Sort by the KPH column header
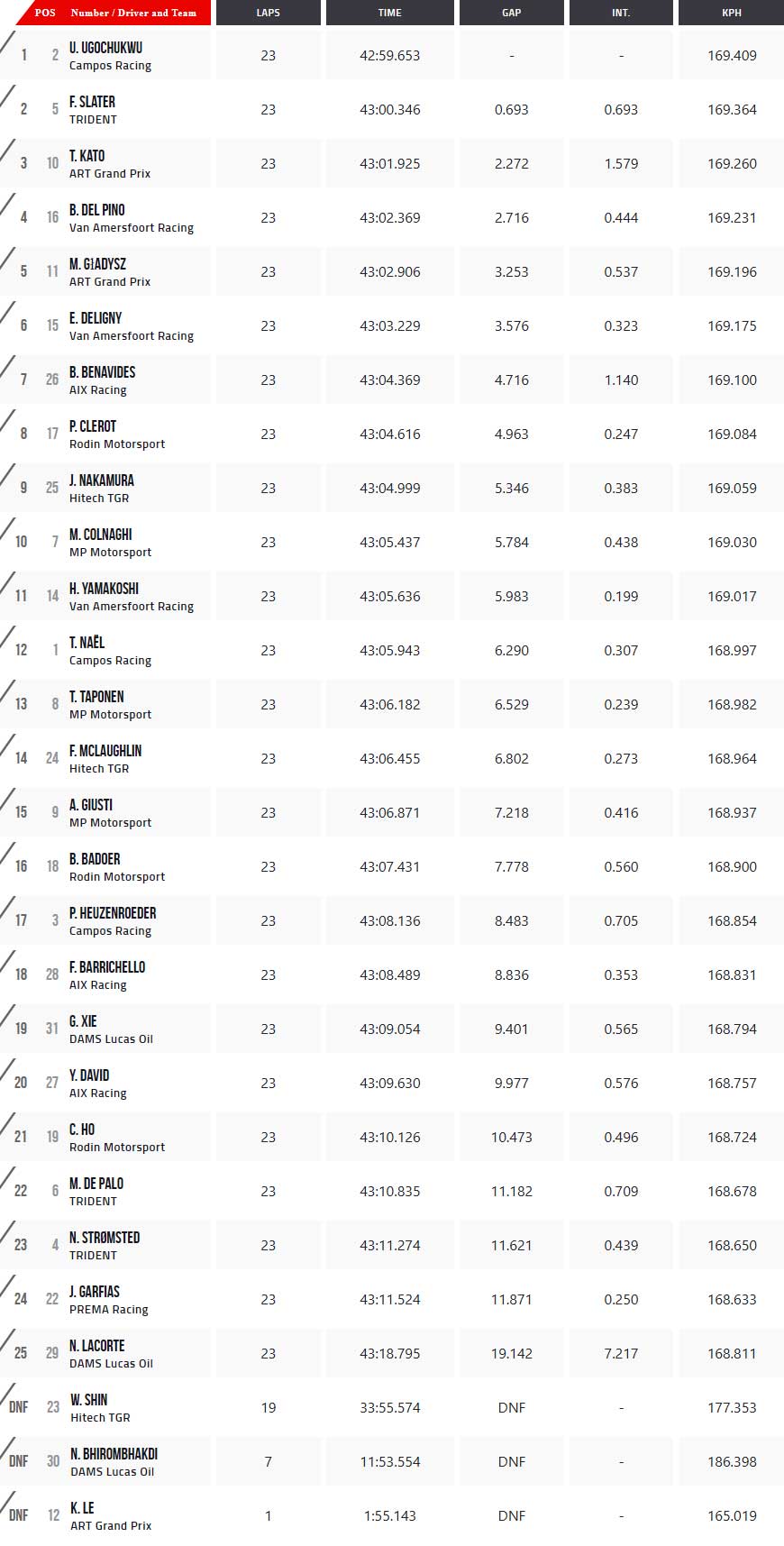Screen dimensions: 784x1546 click(x=731, y=13)
